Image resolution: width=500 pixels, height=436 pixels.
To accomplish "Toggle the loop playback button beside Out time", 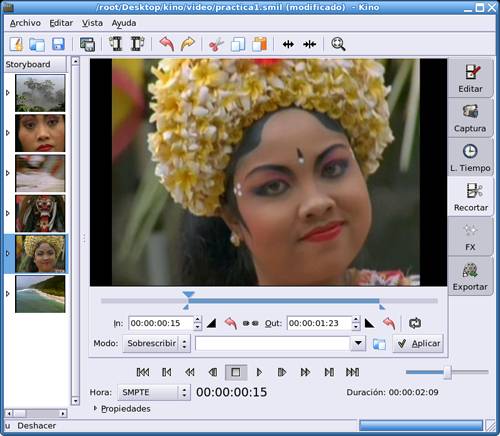I will (415, 323).
